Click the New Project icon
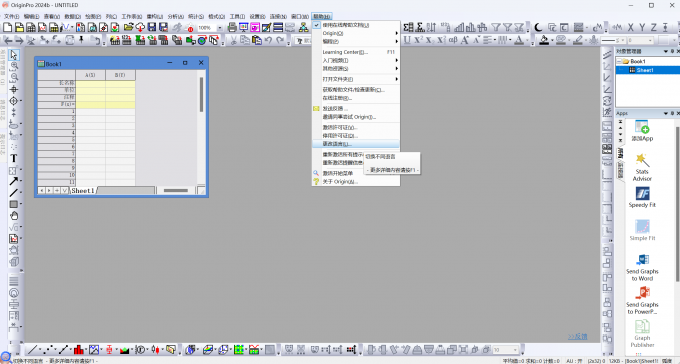The height and width of the screenshot is (364, 680). [7, 27]
